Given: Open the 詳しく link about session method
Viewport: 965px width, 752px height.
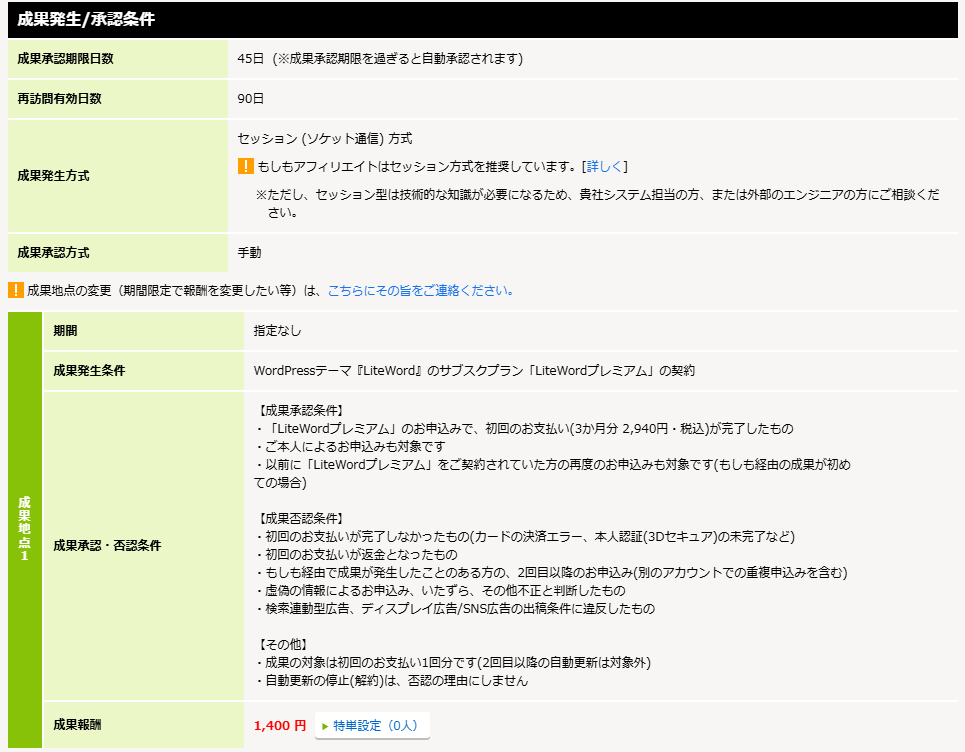Looking at the screenshot, I should [604, 166].
